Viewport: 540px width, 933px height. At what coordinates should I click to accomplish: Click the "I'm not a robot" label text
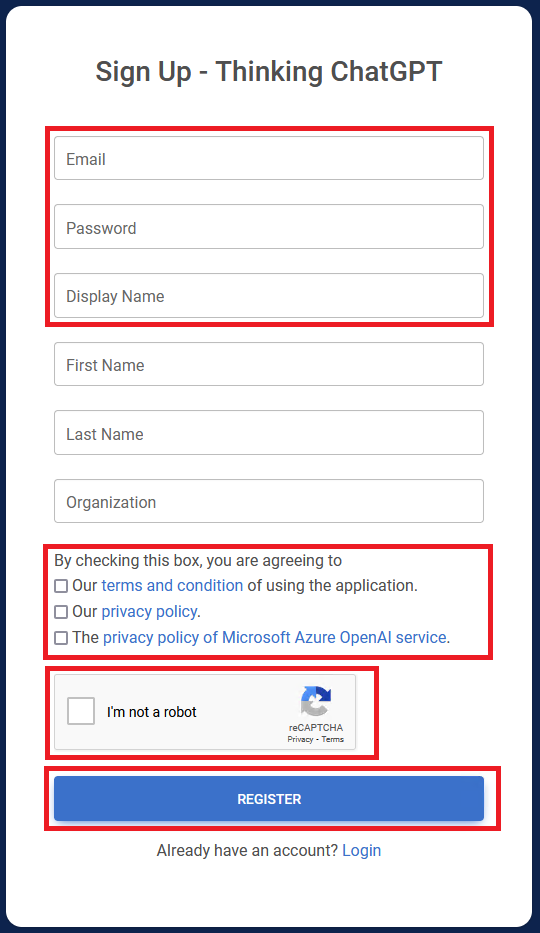(152, 712)
